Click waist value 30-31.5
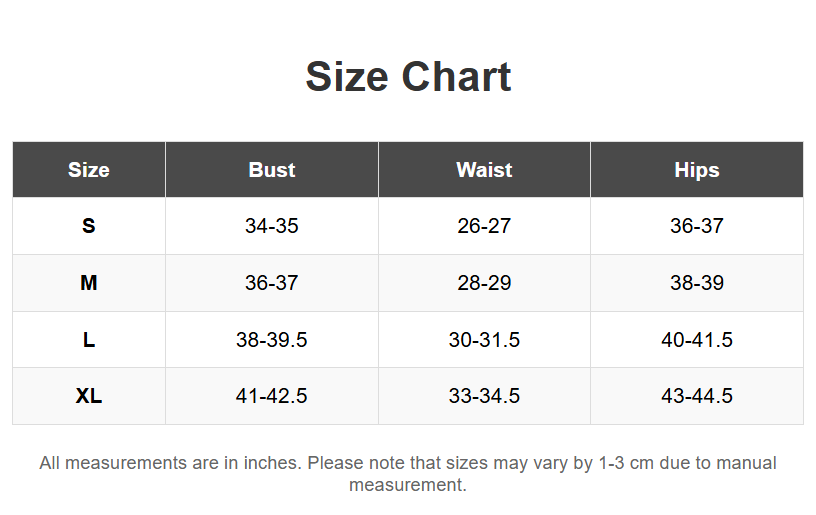Image resolution: width=816 pixels, height=515 pixels. pos(484,340)
